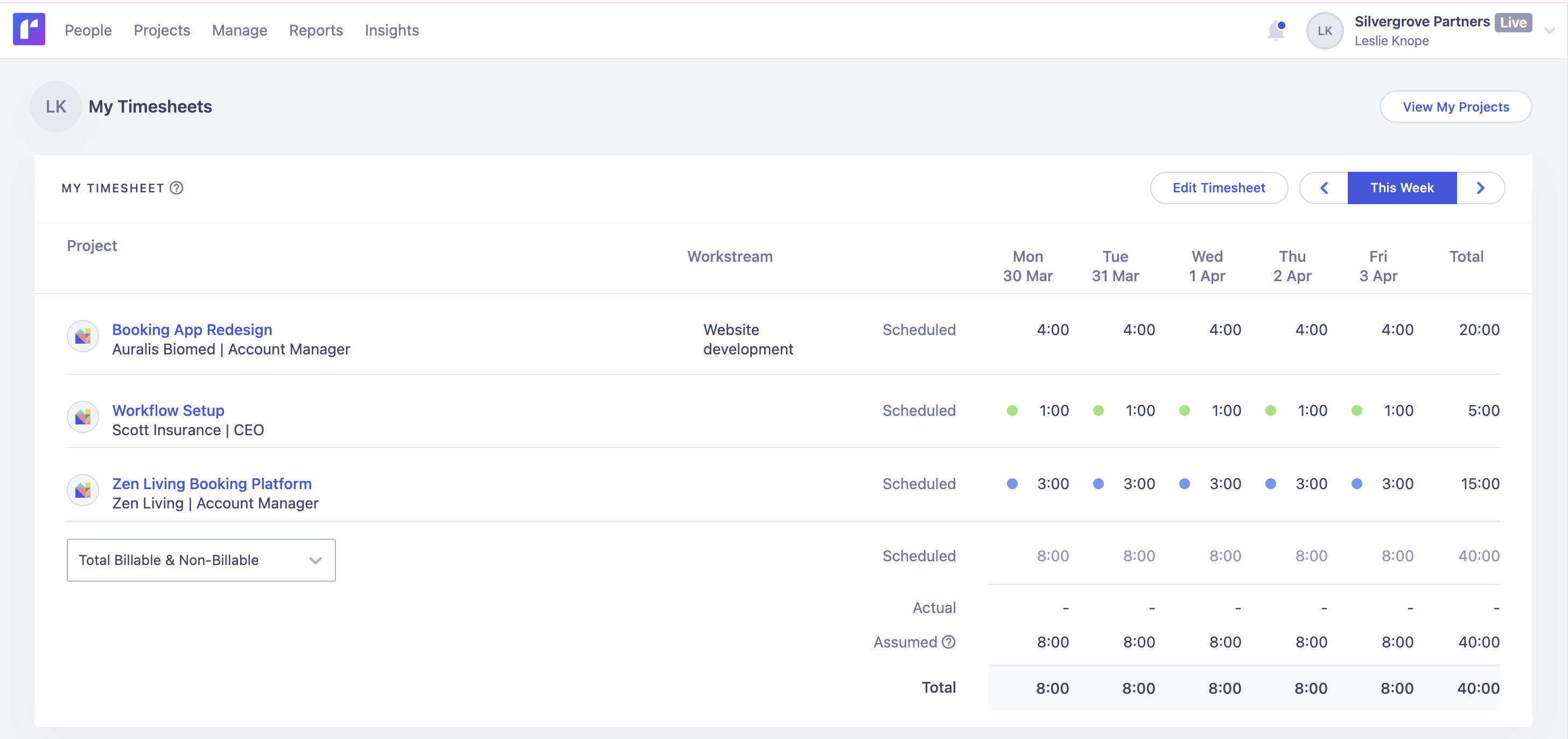Screen dimensions: 1568x739
Task: Click Workflow Setup project icon
Action: tap(83, 417)
